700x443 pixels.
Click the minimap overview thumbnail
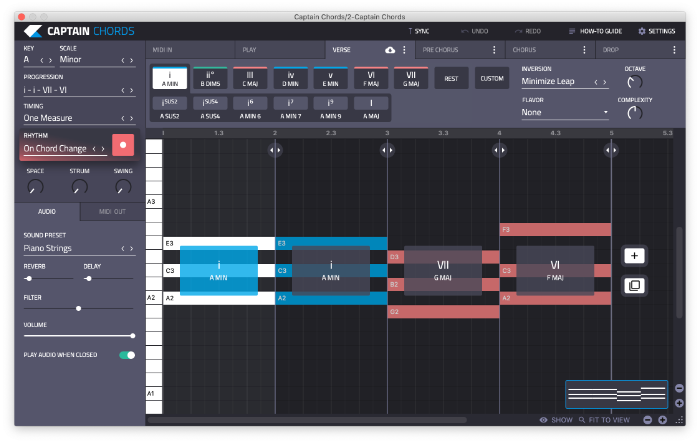616,394
